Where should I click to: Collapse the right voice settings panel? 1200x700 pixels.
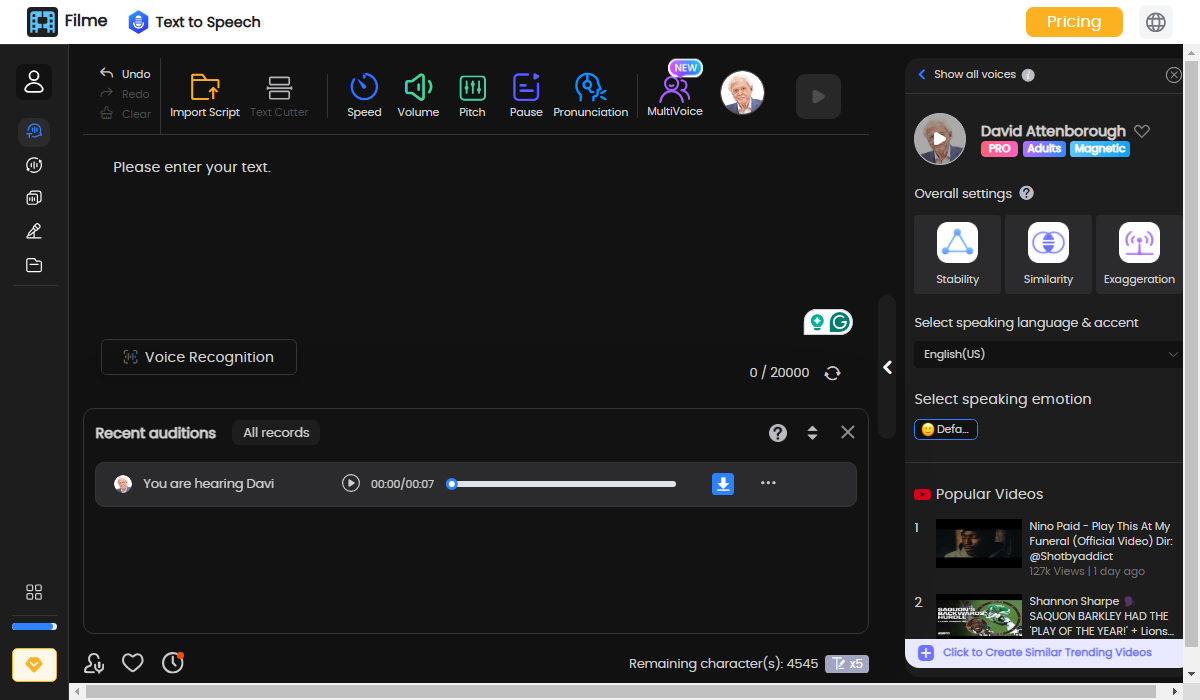(x=887, y=367)
